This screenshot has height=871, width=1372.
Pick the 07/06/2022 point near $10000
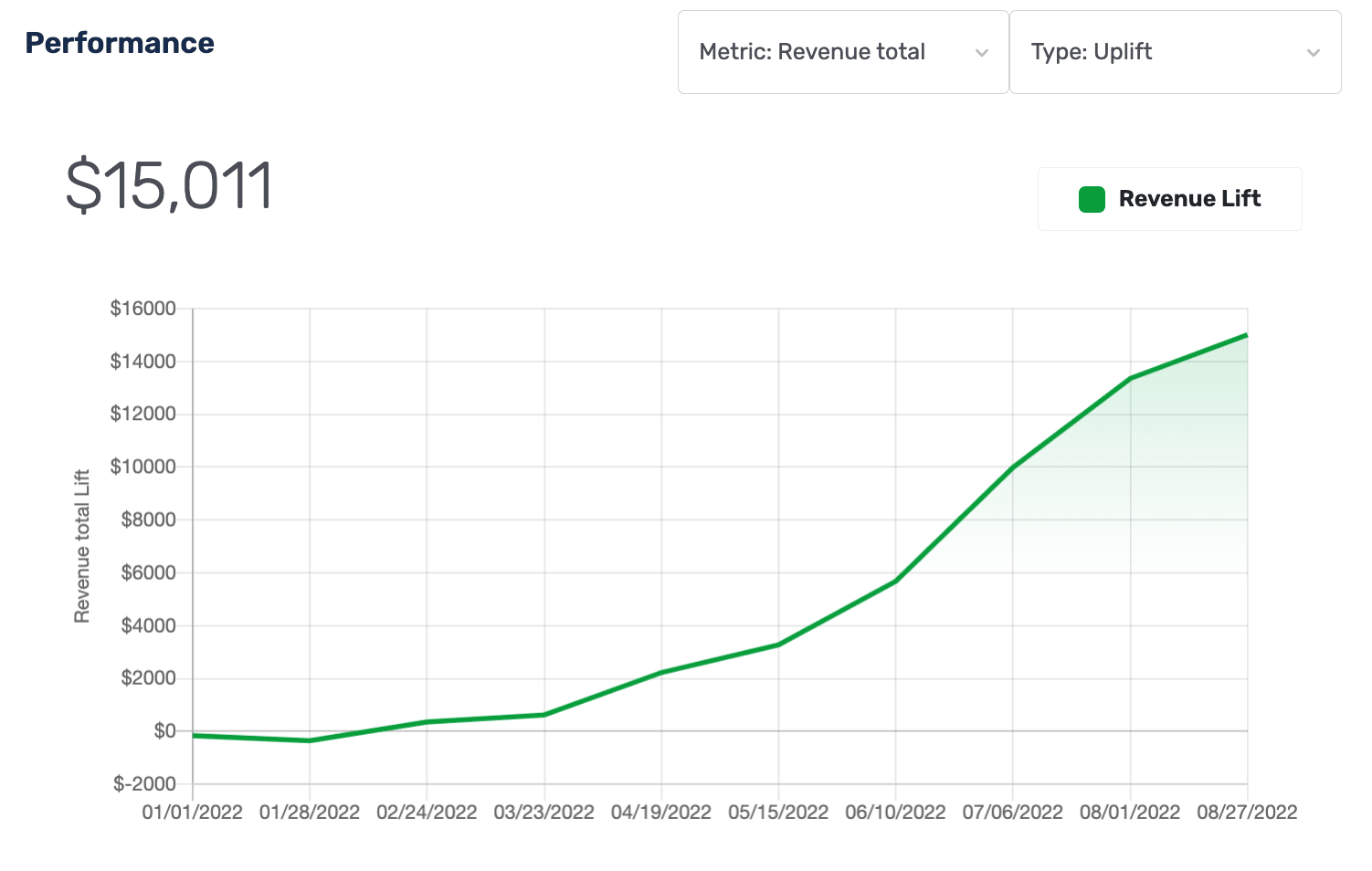coord(1013,467)
